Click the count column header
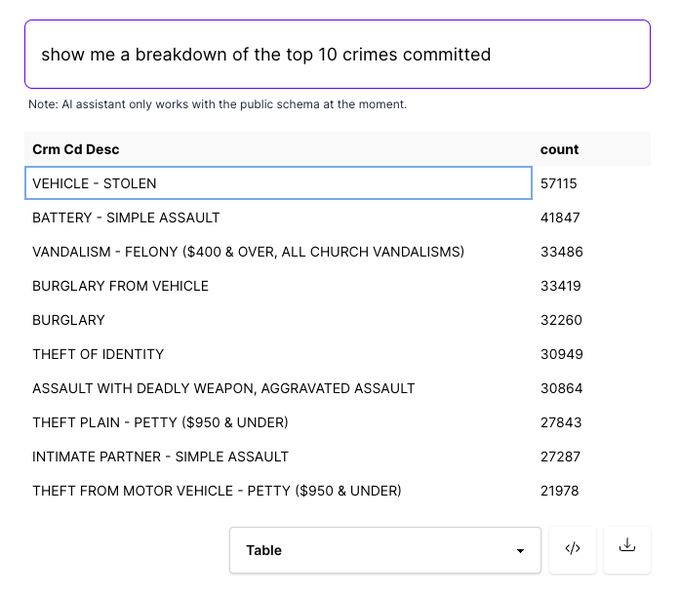Screen dimensions: 680x598 (x=559, y=149)
